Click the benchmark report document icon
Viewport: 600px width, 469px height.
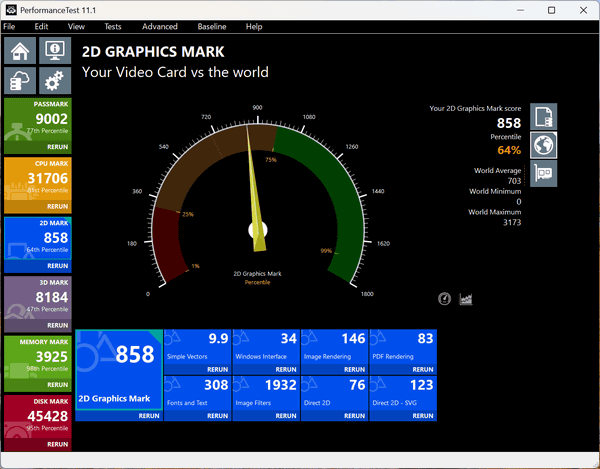544,116
